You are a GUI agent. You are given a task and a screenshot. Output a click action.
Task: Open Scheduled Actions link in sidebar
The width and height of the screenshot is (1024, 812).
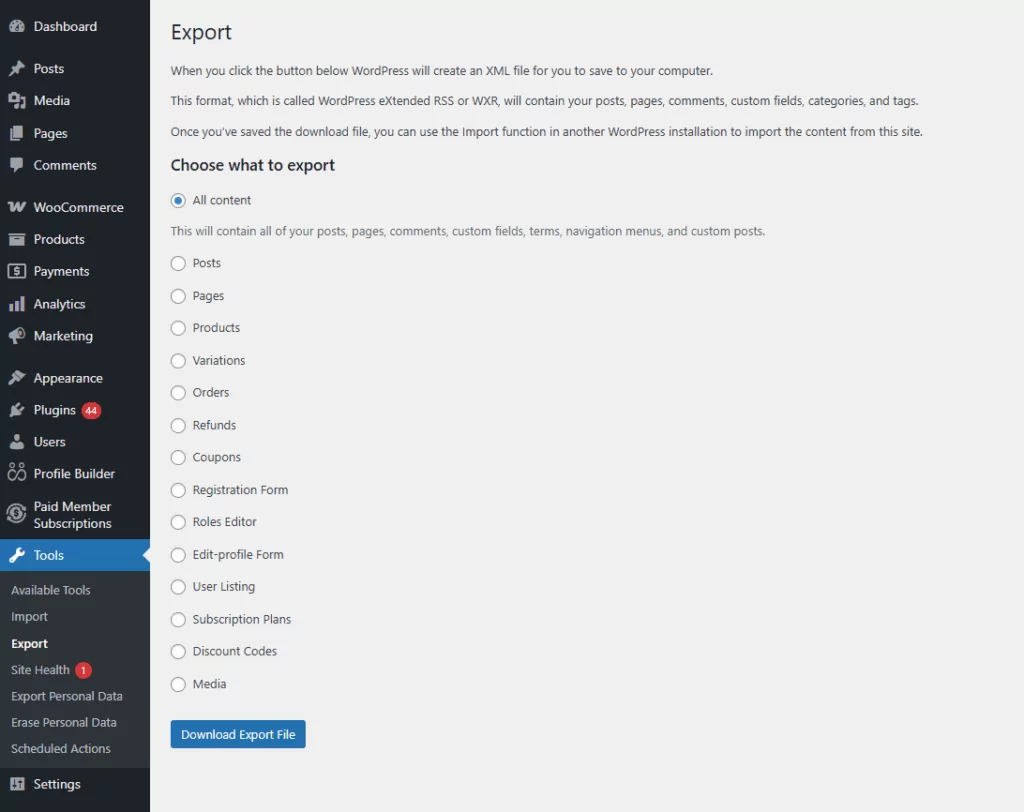tap(61, 748)
